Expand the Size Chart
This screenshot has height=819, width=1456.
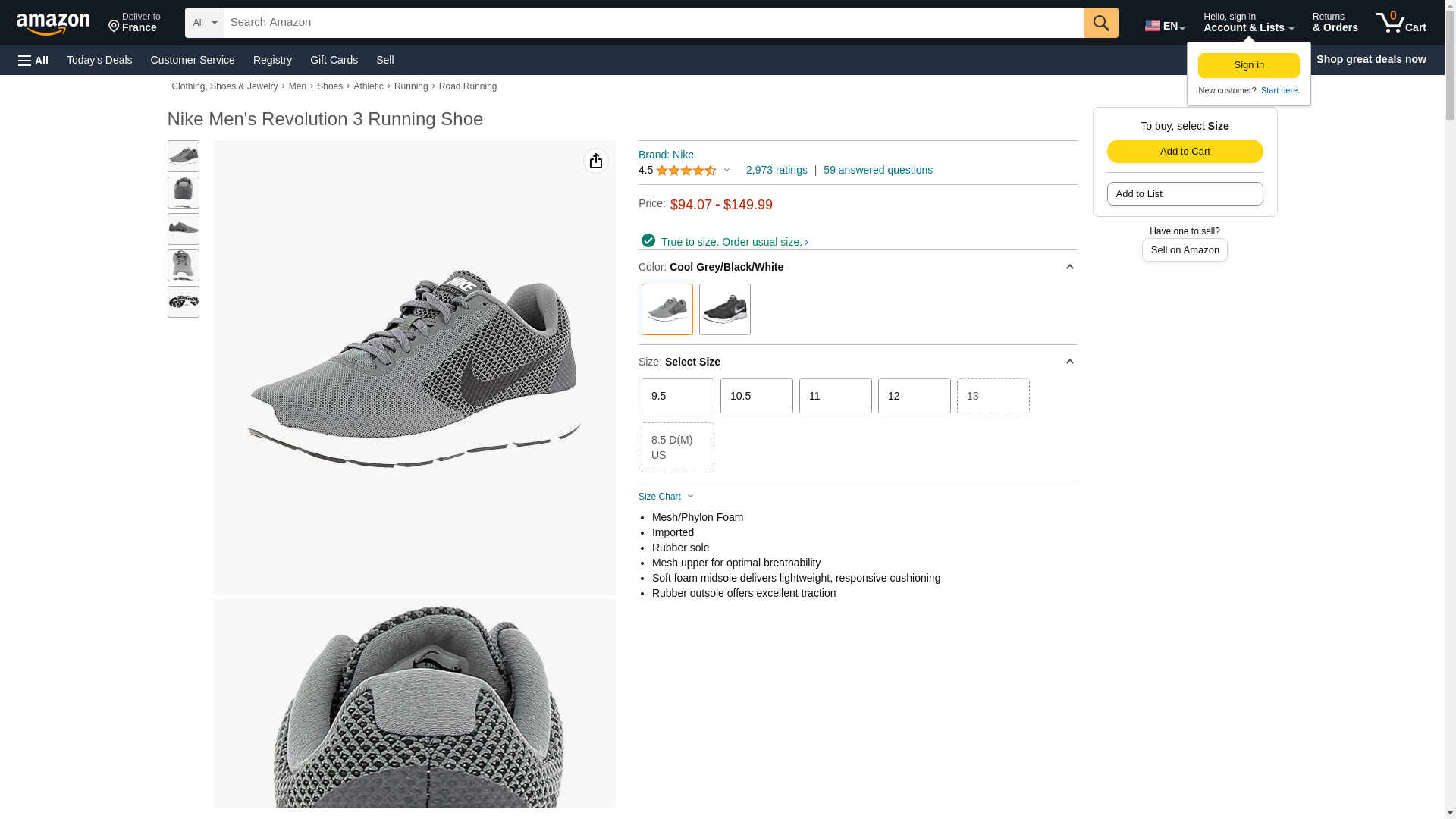tap(666, 497)
